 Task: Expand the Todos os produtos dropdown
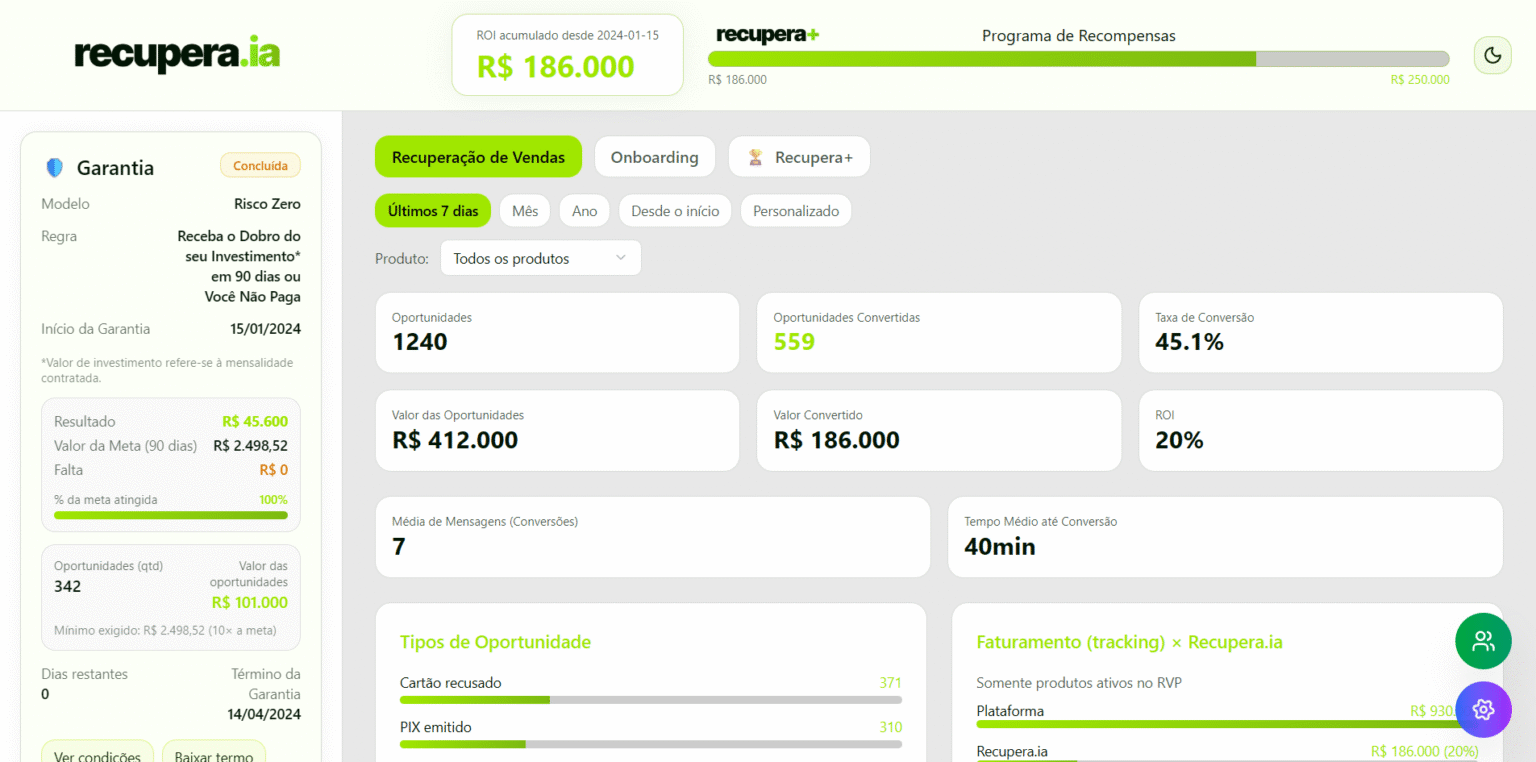coord(540,258)
